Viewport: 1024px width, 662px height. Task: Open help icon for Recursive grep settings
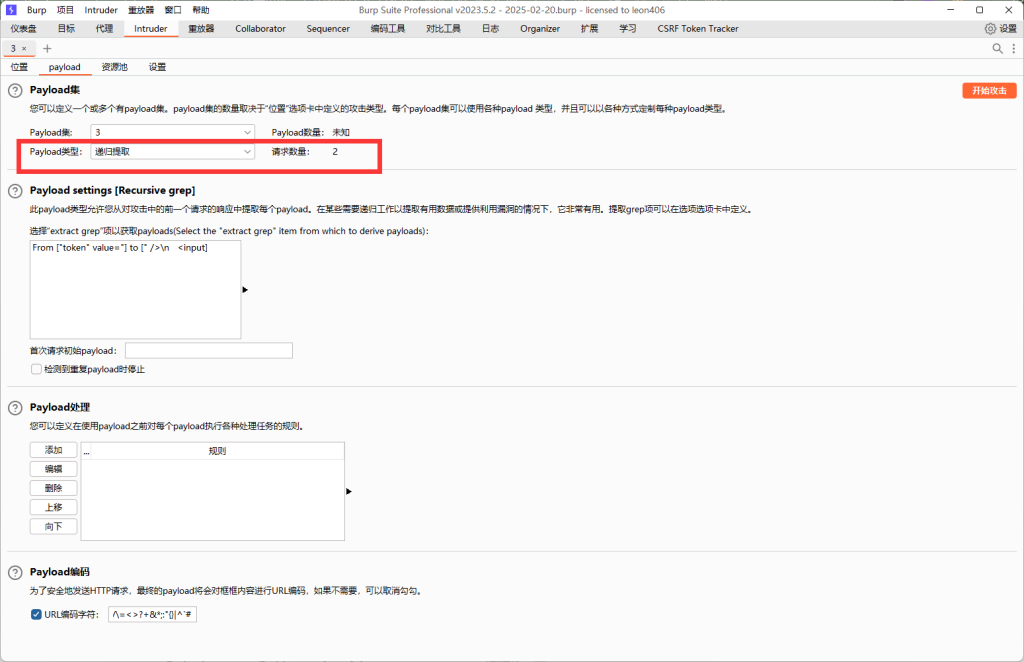[x=15, y=191]
